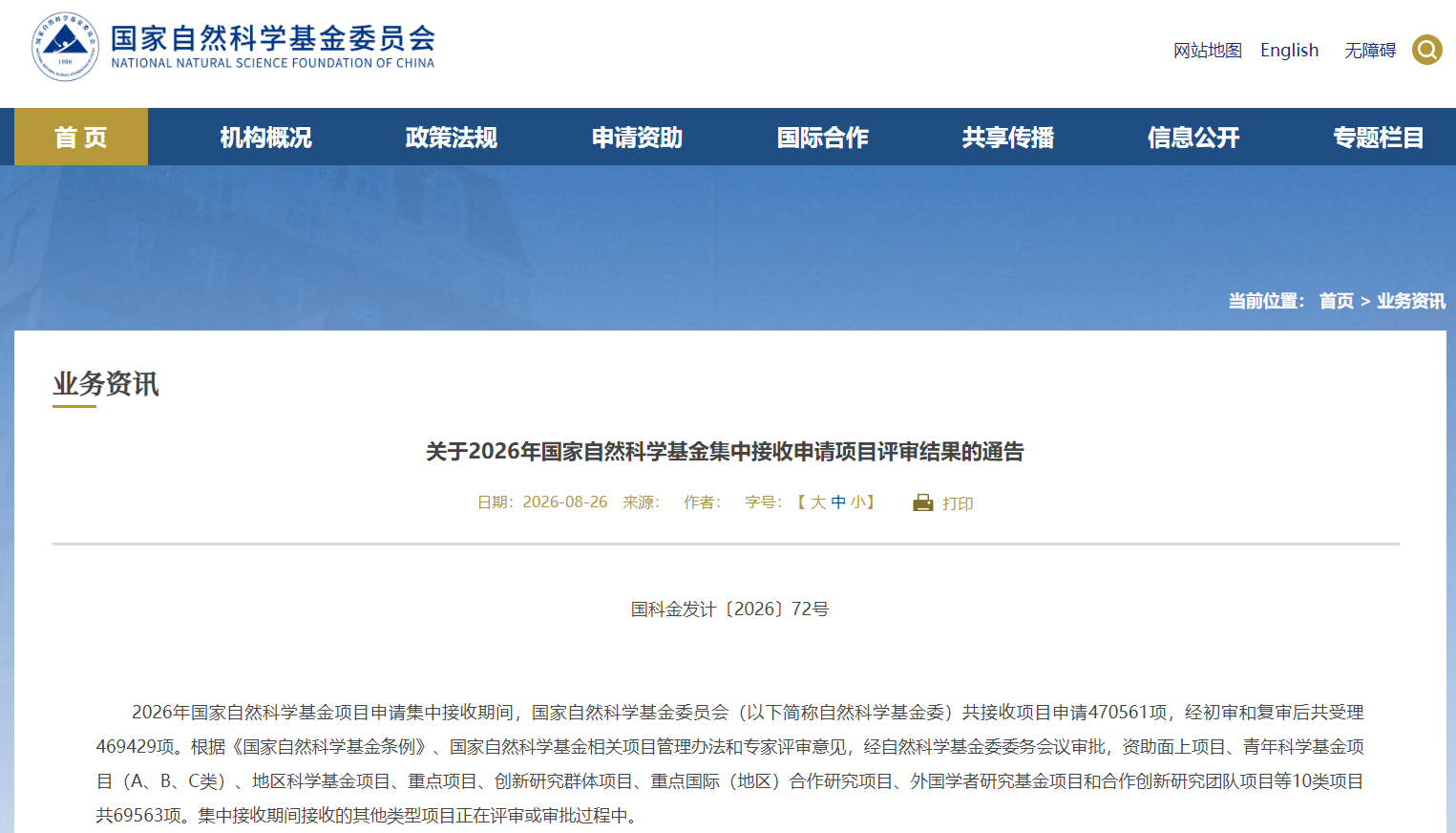Open 业务资讯 in the breadcrumb
This screenshot has height=833, width=1456.
(x=1411, y=301)
